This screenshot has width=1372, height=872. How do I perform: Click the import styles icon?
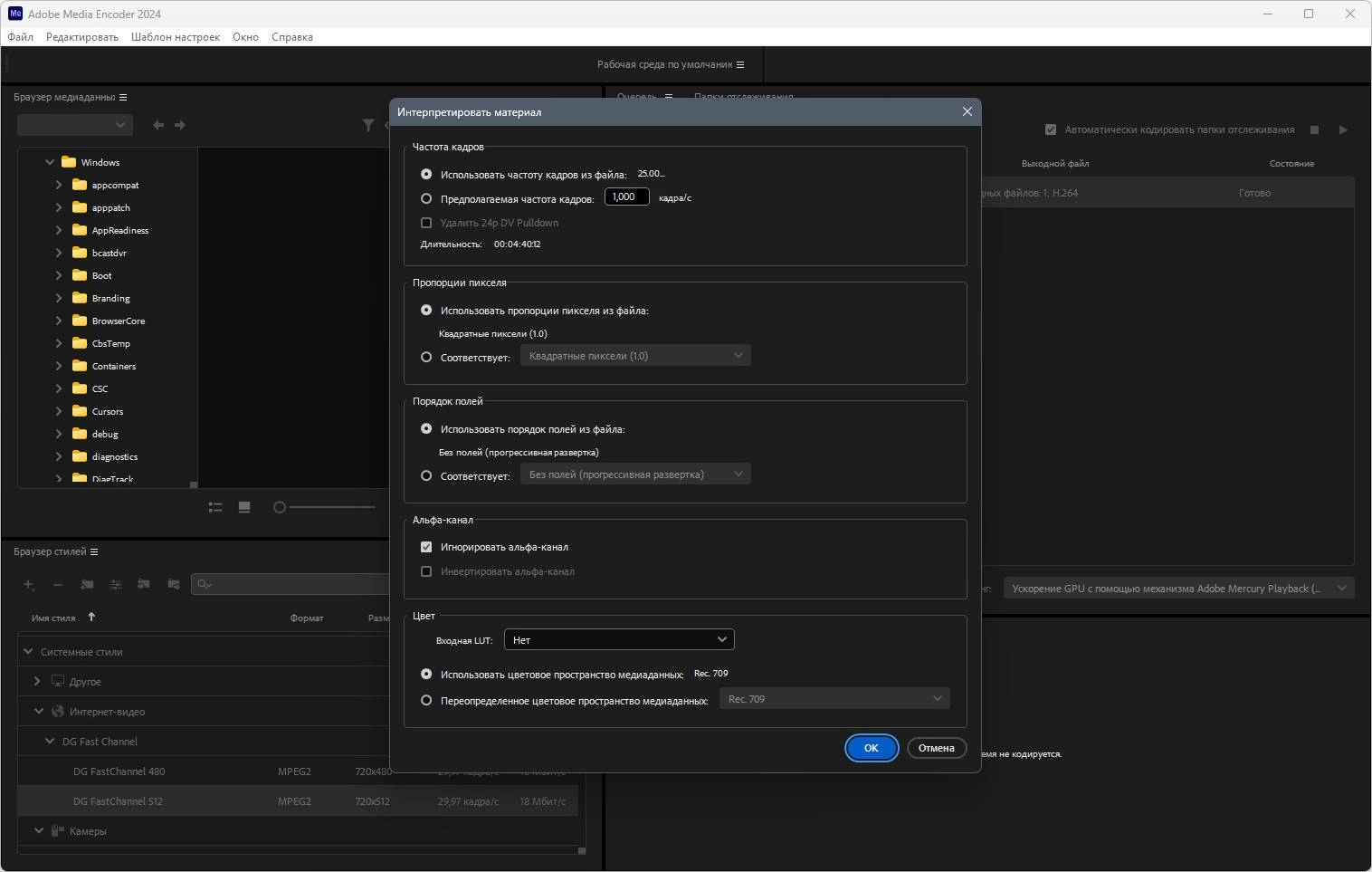pos(144,585)
